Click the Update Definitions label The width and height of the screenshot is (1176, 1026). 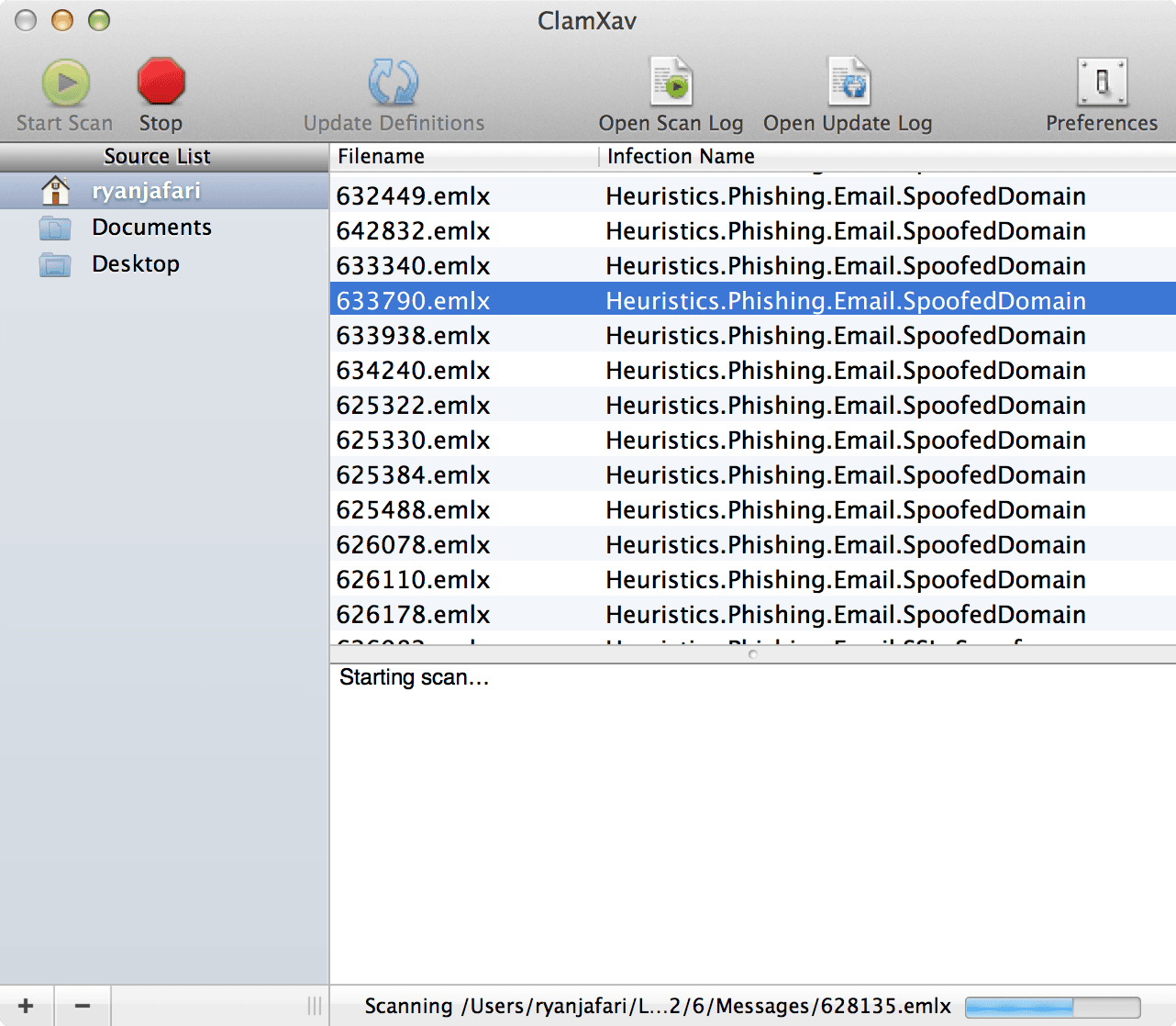tap(394, 123)
